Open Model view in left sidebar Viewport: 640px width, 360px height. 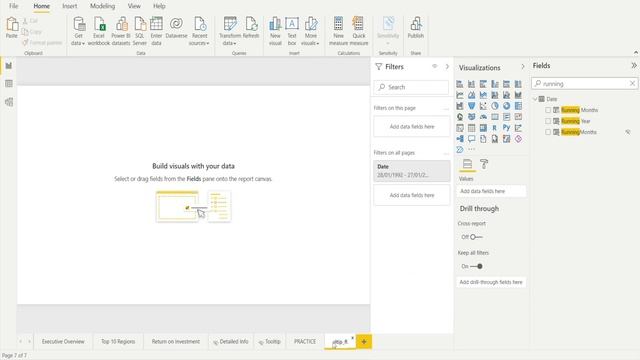pyautogui.click(x=9, y=102)
